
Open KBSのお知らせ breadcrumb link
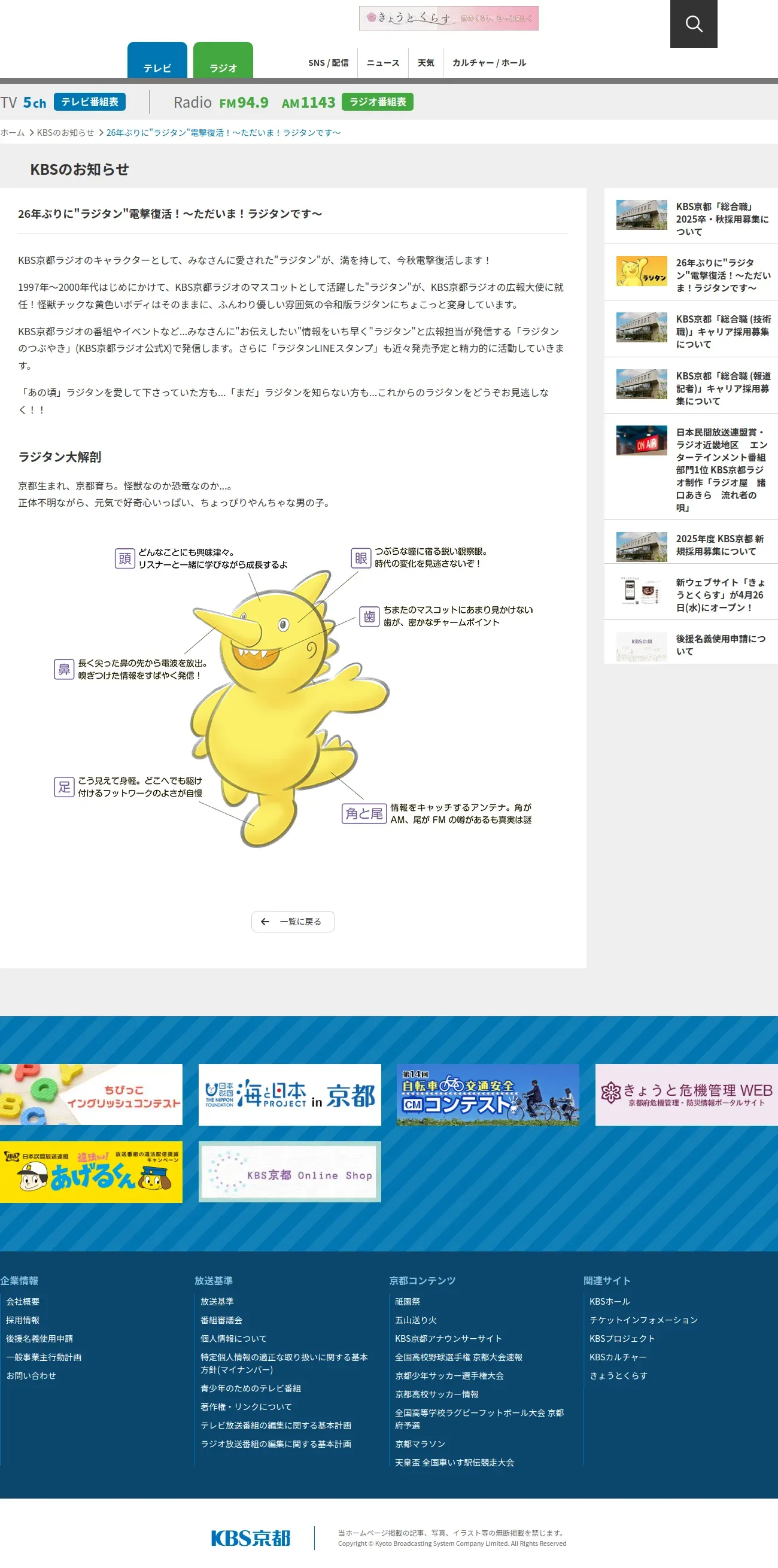65,133
